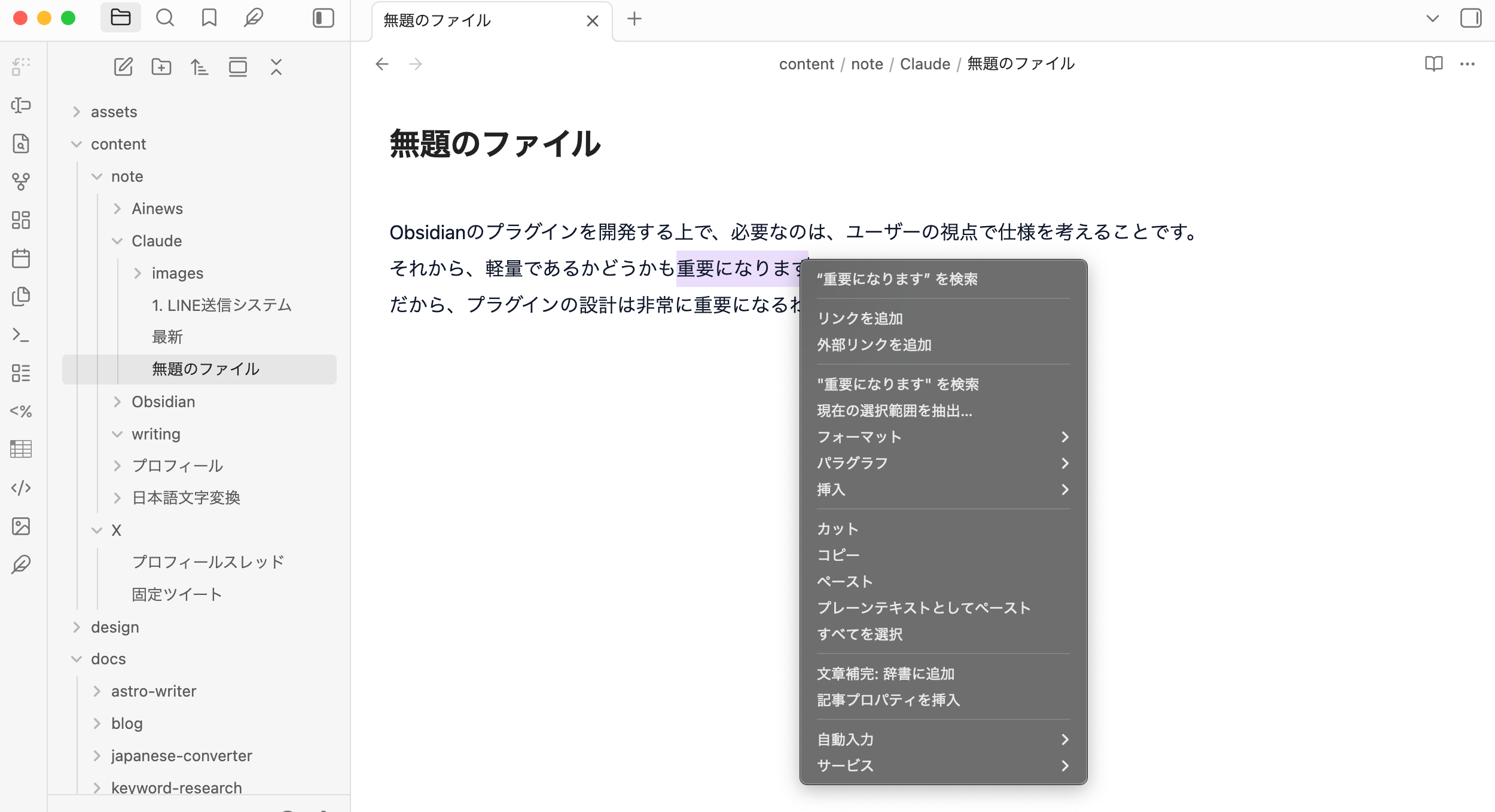Open the プロフィールスレッド note
Screen dimensions: 1495x812
point(208,563)
